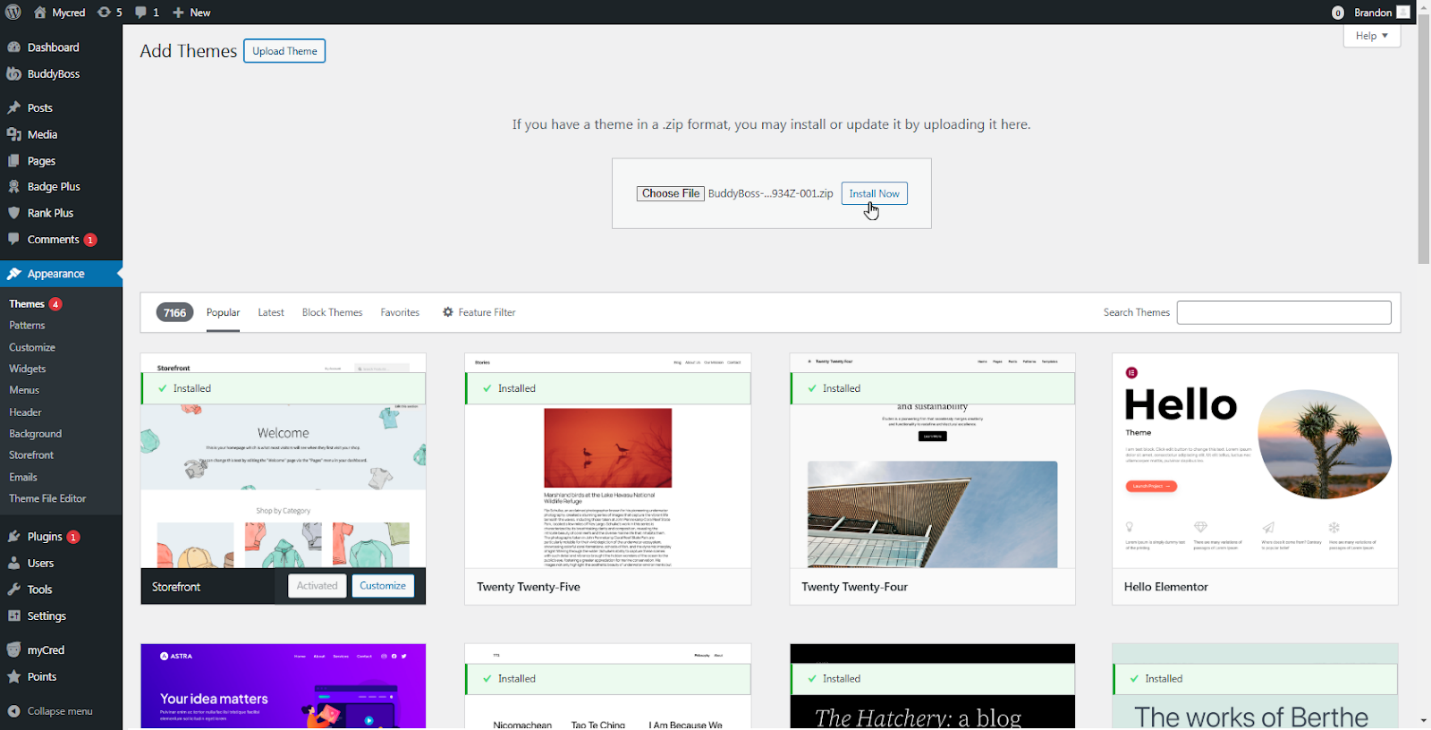Expand the Help dropdown
The image size is (1431, 730).
coord(1372,36)
